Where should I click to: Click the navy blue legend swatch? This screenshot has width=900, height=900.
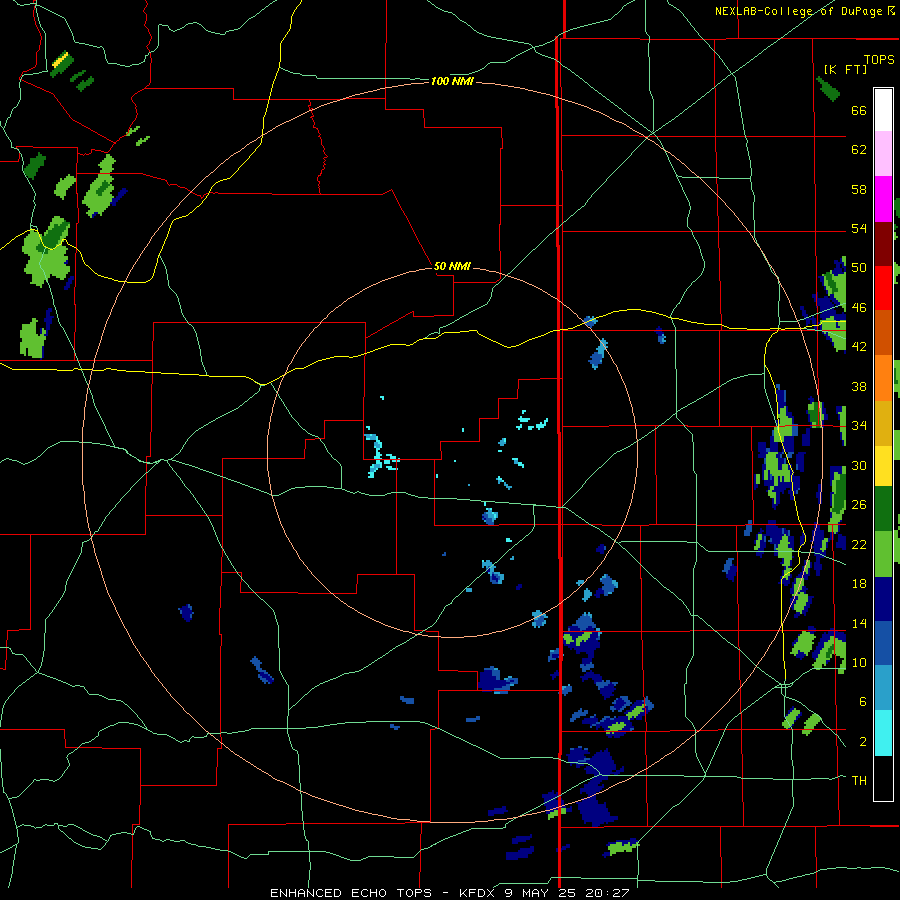tap(883, 599)
